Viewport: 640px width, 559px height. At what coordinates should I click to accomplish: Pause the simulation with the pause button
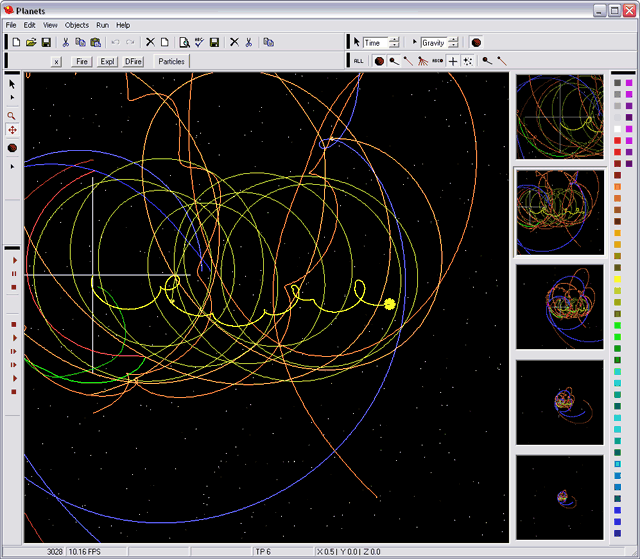coord(14,274)
